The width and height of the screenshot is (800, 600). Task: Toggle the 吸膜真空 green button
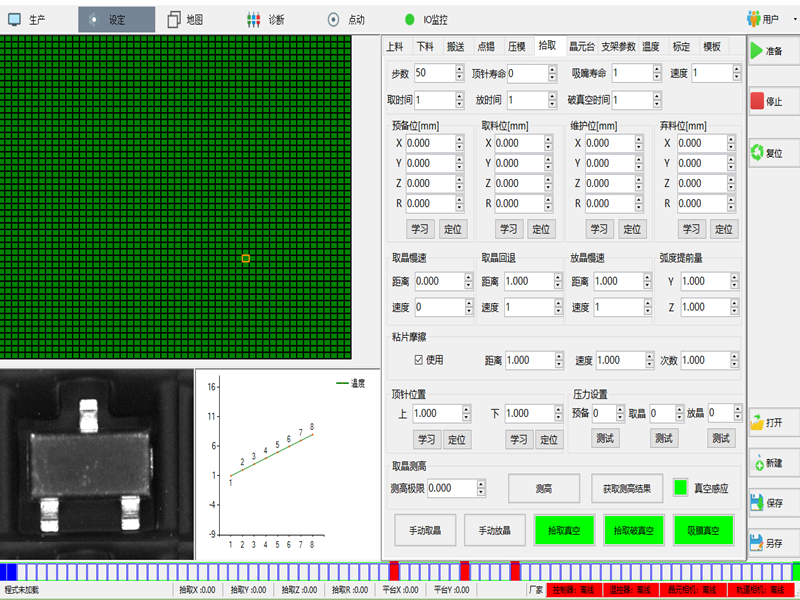click(x=704, y=531)
